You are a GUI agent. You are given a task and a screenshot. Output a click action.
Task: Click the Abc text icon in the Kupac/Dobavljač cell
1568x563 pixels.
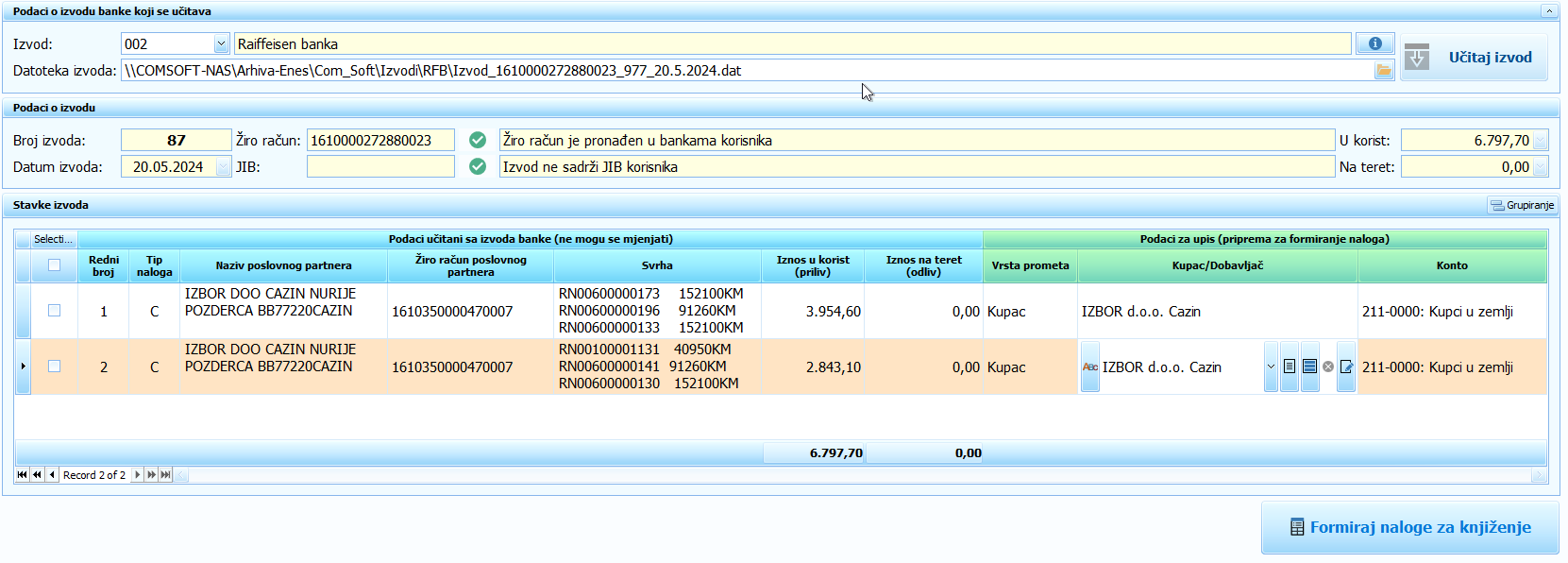tap(1090, 367)
